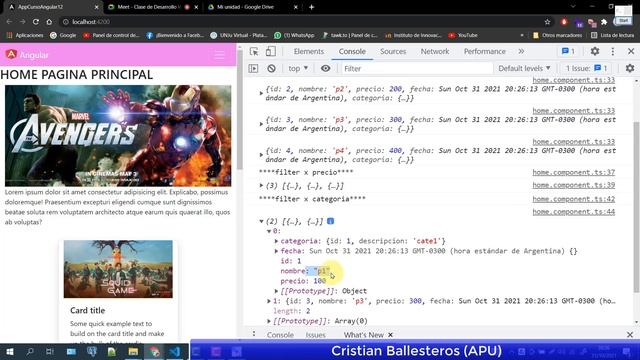Screen dimensions: 640x360
Task: Expand the categoria property
Action: [x=276, y=241]
